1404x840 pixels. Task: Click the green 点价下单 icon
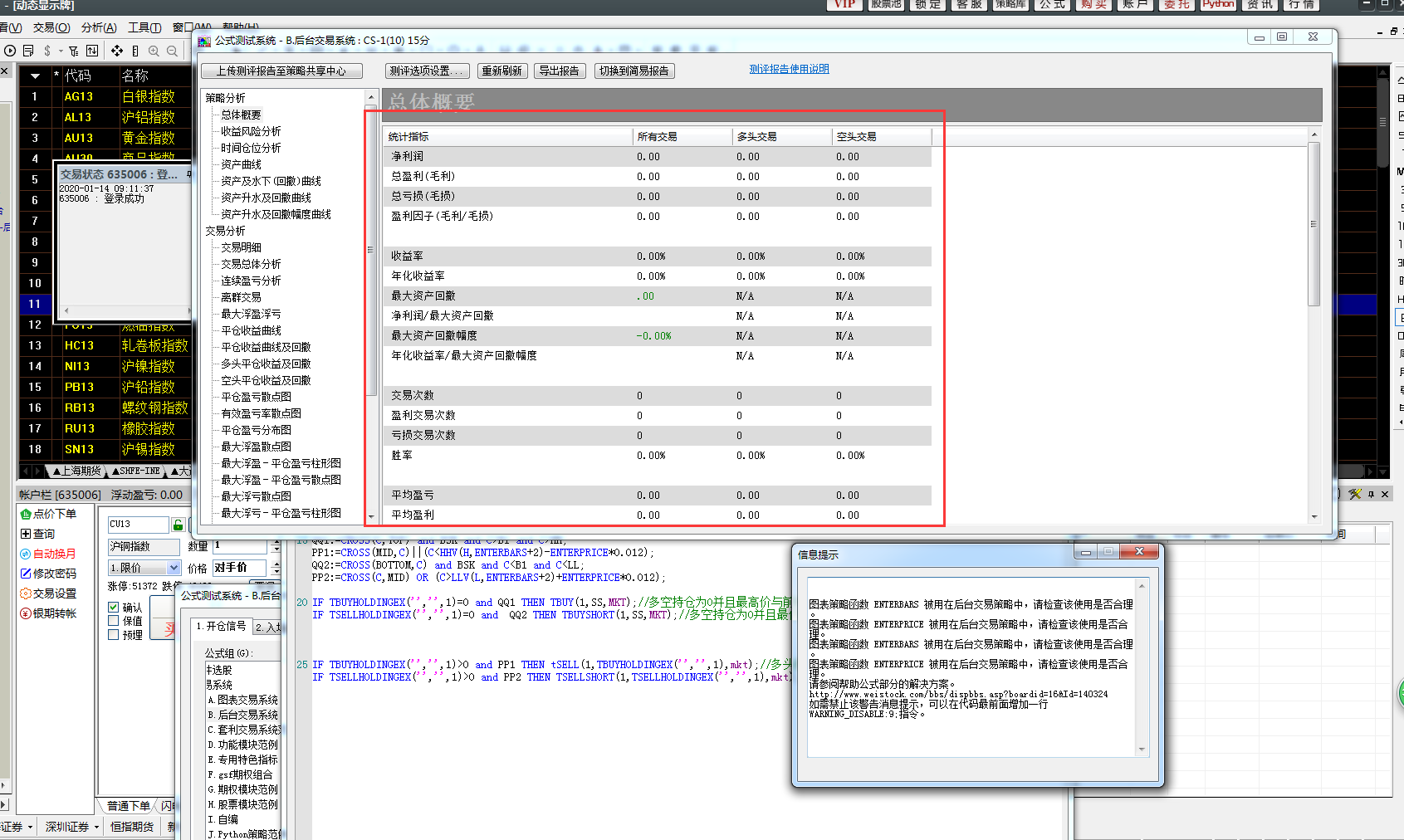pyautogui.click(x=26, y=514)
